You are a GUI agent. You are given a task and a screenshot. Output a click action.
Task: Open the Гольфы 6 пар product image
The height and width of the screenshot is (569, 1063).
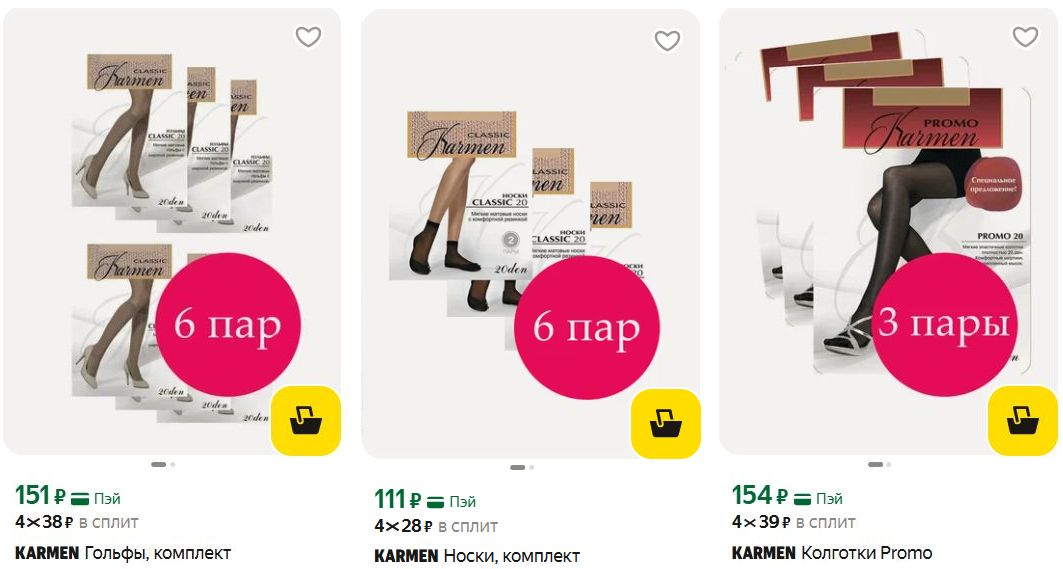[x=172, y=232]
